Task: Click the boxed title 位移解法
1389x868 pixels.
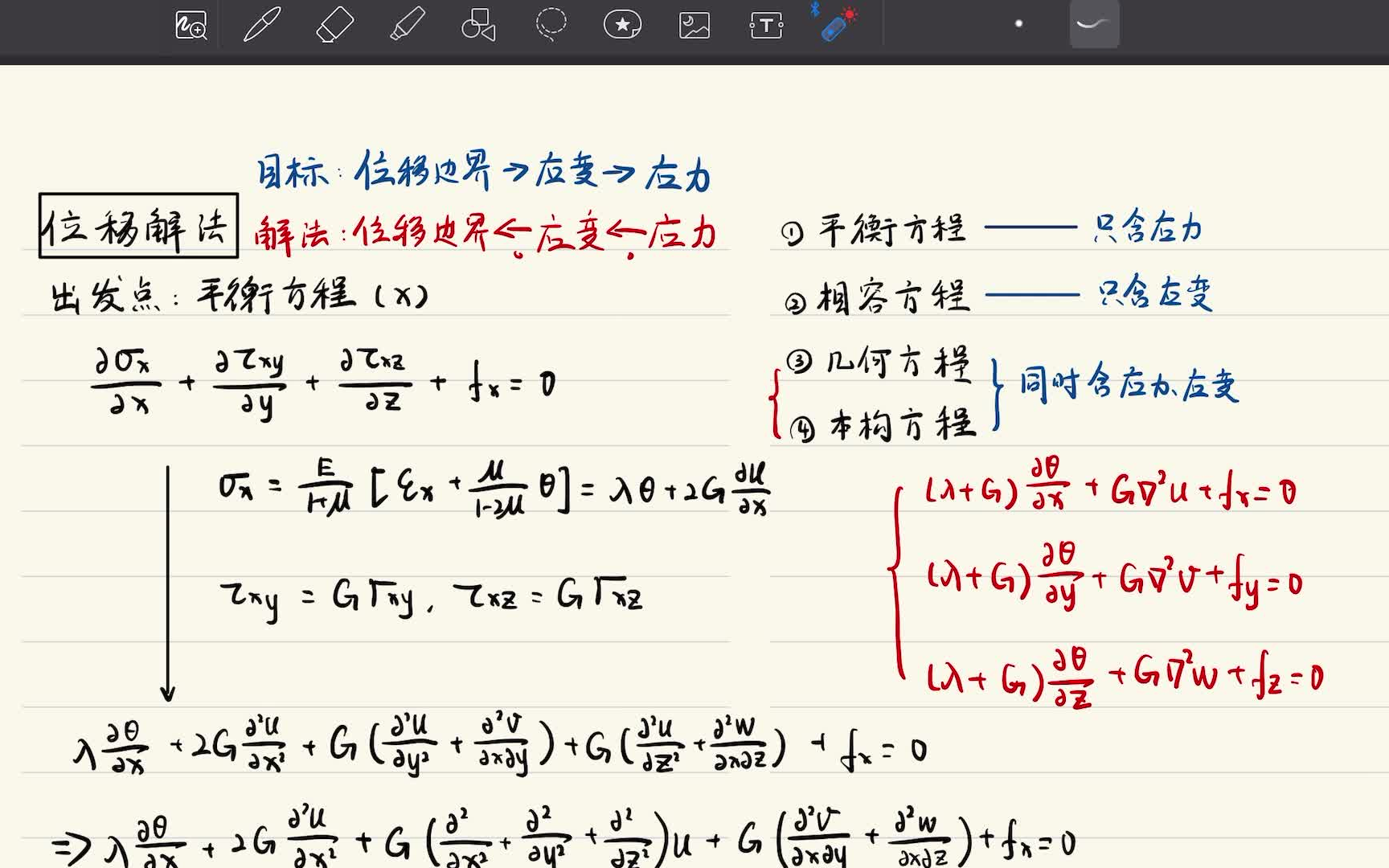Action: click(x=138, y=226)
